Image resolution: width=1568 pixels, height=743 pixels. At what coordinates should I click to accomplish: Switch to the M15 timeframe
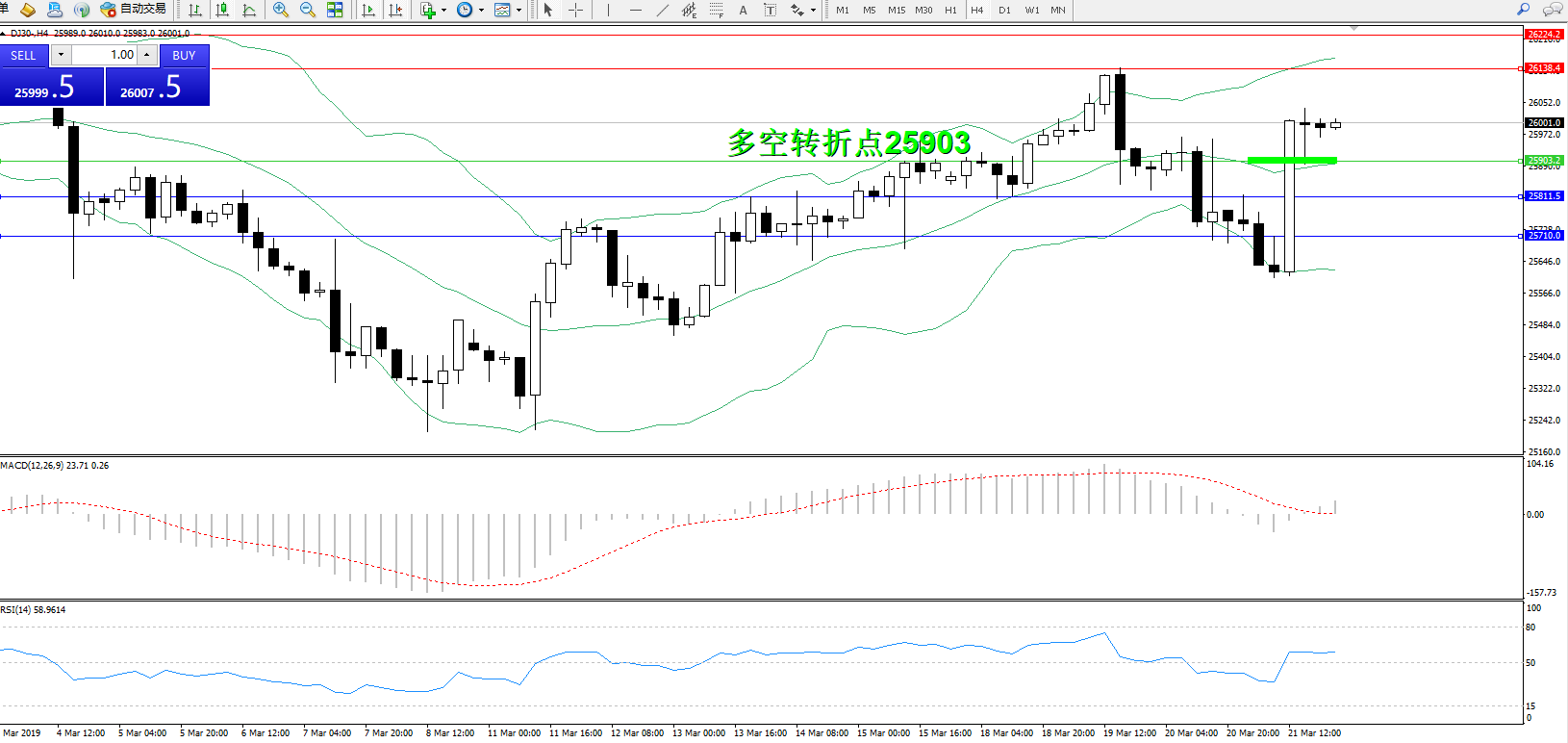tap(896, 10)
